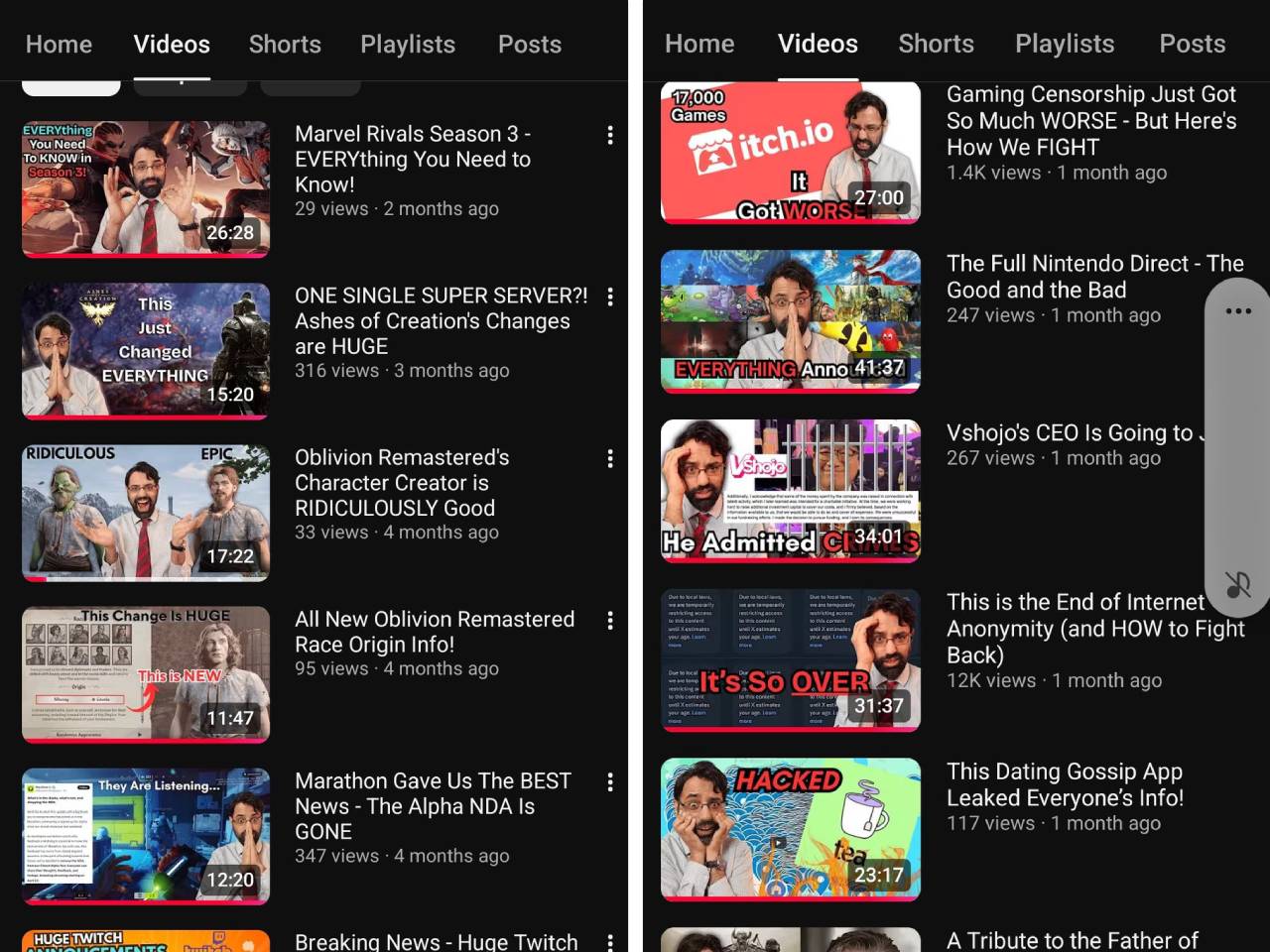Play the HACKED tea app 23:17 thumbnail
This screenshot has height=952, width=1270.
point(790,829)
